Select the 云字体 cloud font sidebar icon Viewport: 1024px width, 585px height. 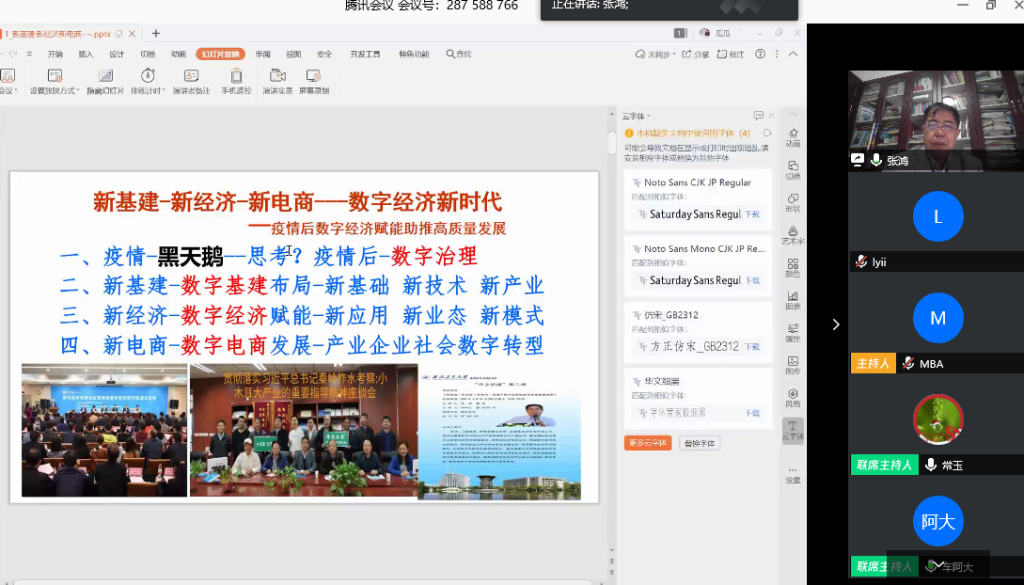(793, 429)
